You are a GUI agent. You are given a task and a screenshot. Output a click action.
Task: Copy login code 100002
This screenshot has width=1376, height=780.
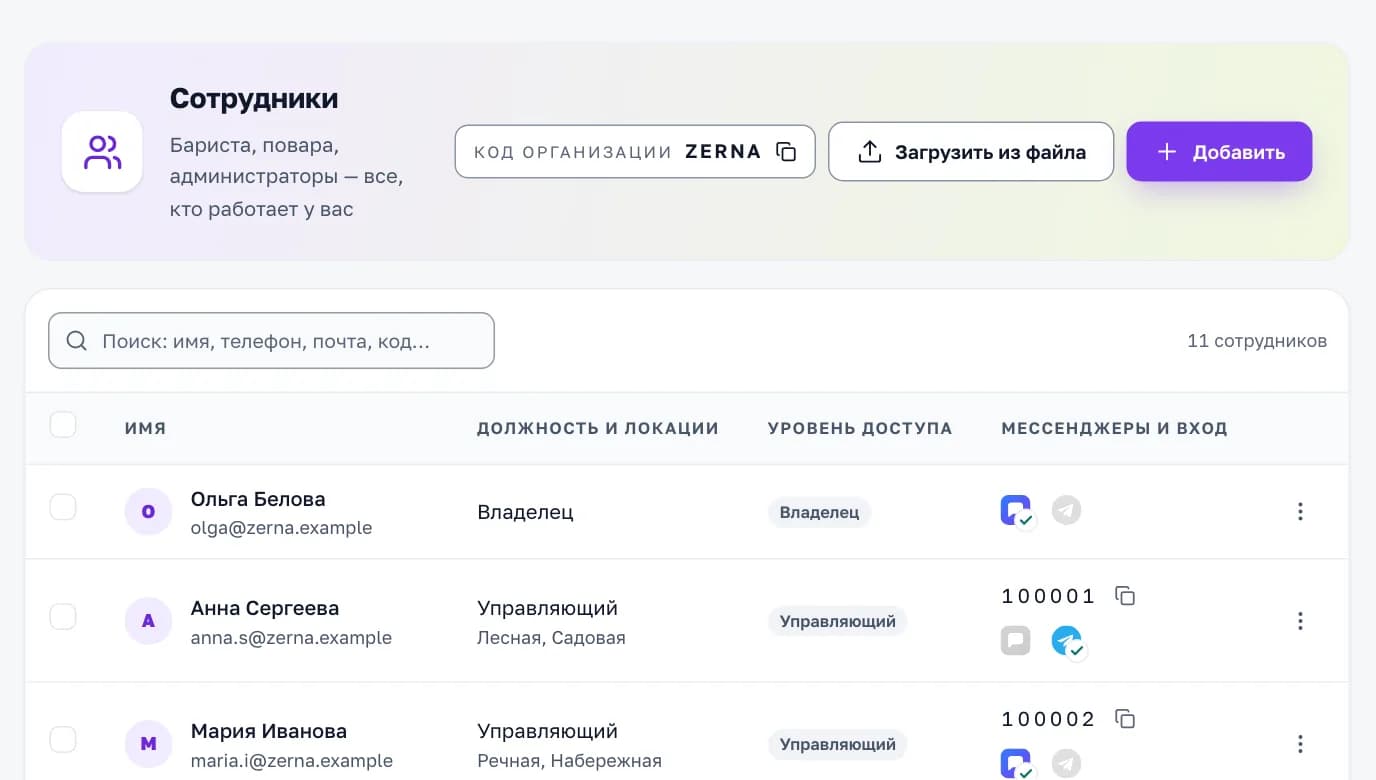pyautogui.click(x=1125, y=719)
